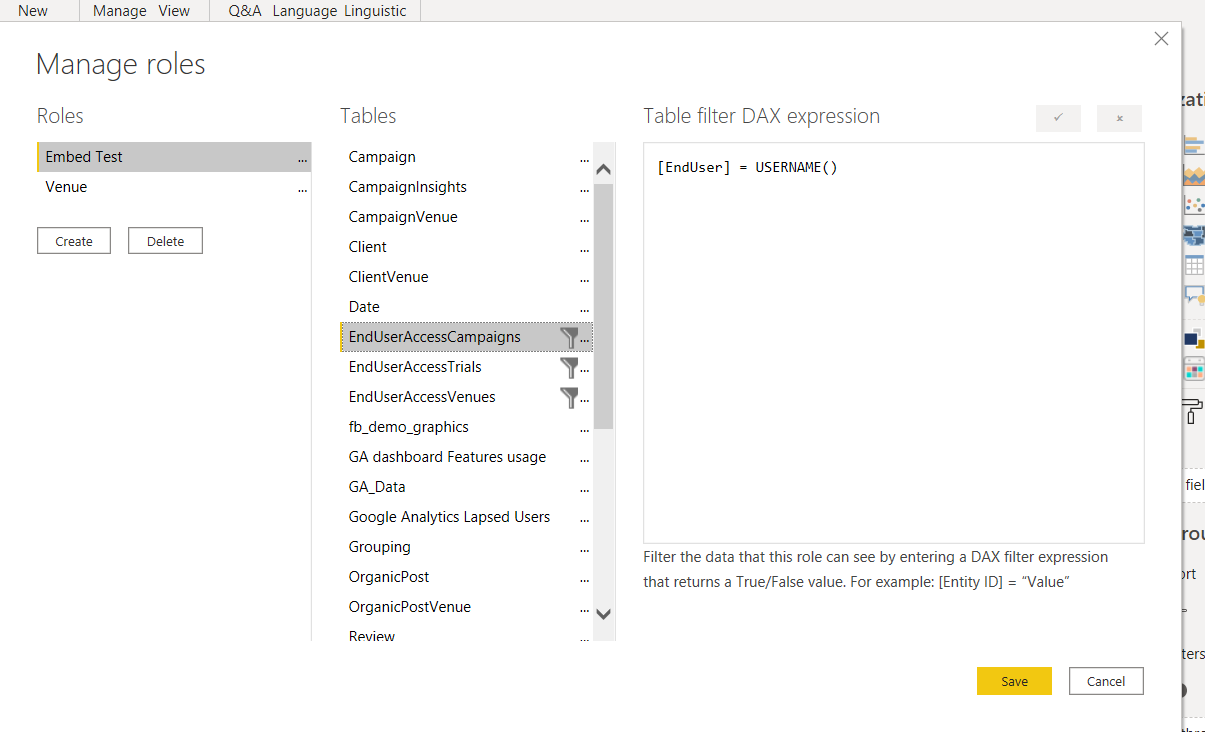Select the table visual icon behind dialog
The height and width of the screenshot is (732, 1205).
1194,265
